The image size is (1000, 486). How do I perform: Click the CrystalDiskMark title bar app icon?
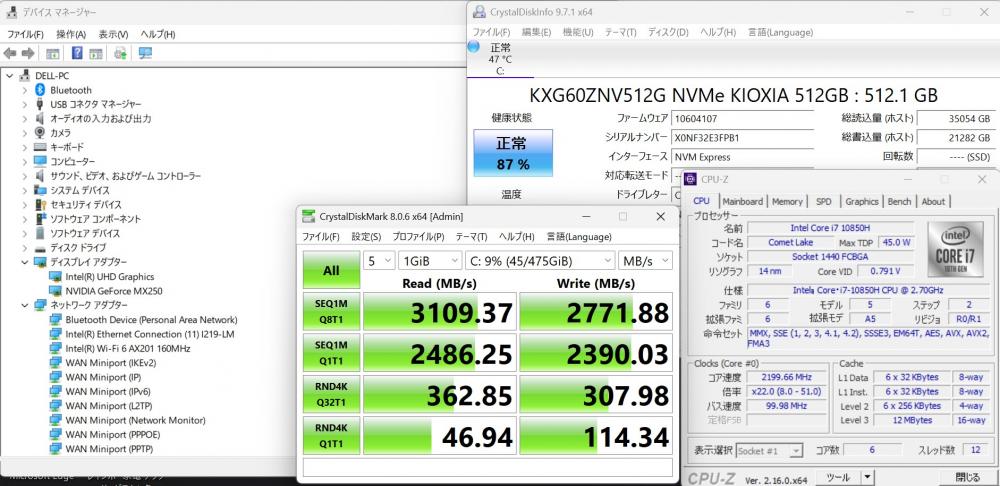coord(309,216)
